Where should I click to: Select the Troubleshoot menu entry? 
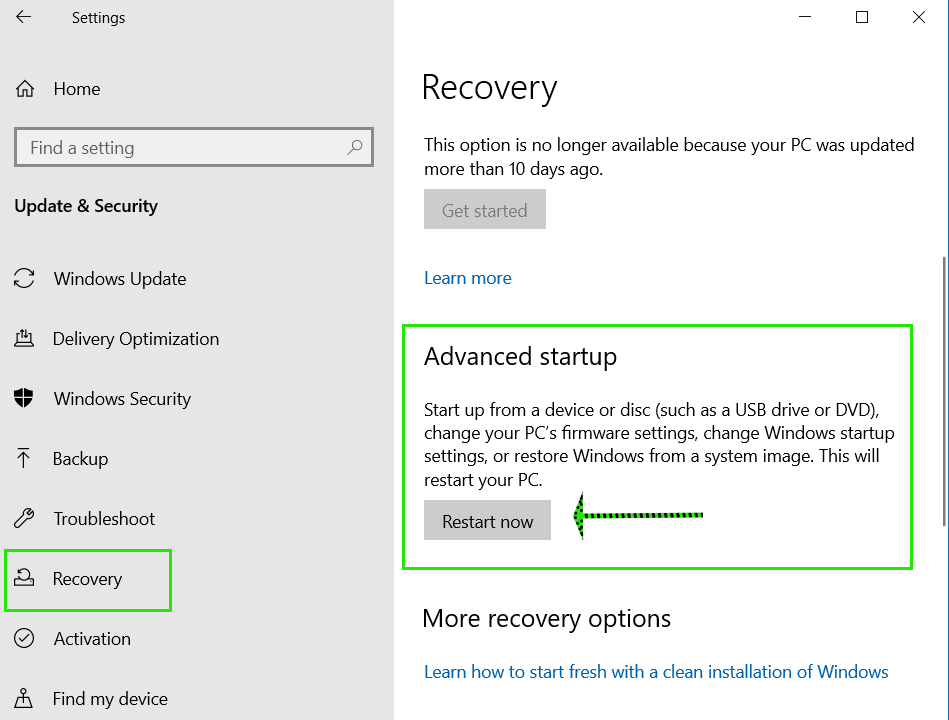(x=104, y=519)
